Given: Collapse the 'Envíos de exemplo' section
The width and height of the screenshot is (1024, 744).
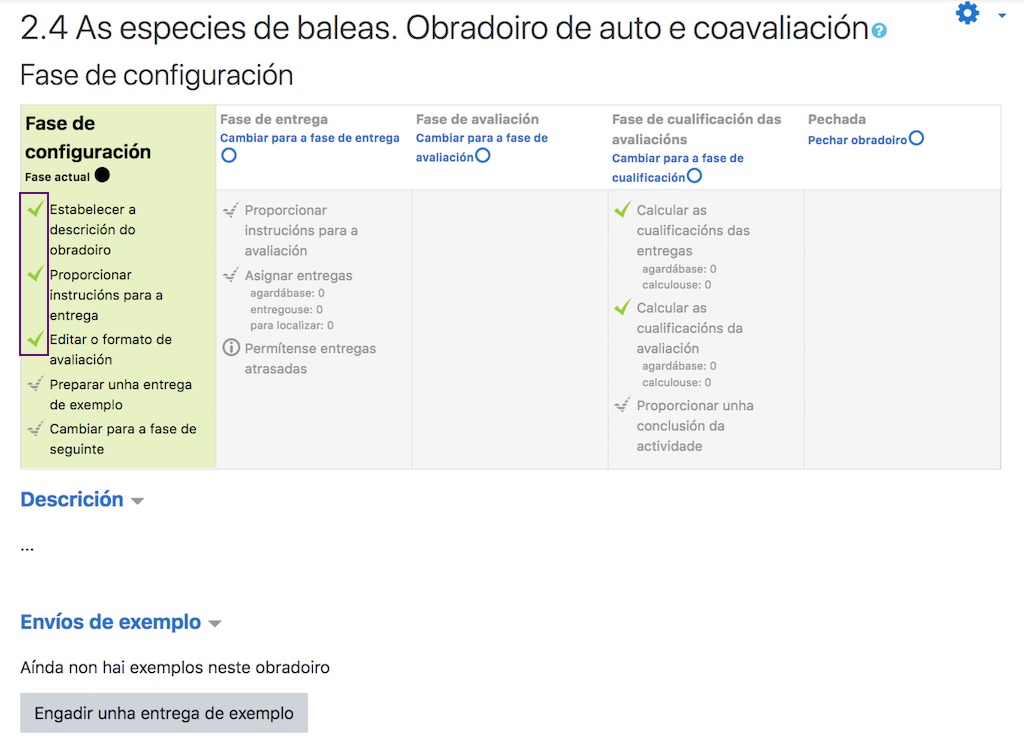Looking at the screenshot, I should point(214,622).
